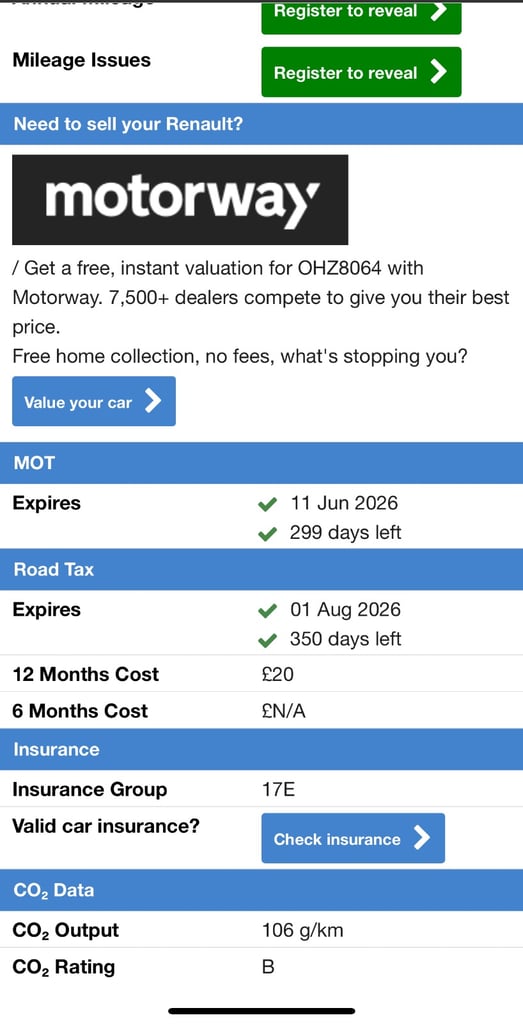Screen dimensions: 523x1024
Task: Select the Insurance section header
Action: pos(261,749)
